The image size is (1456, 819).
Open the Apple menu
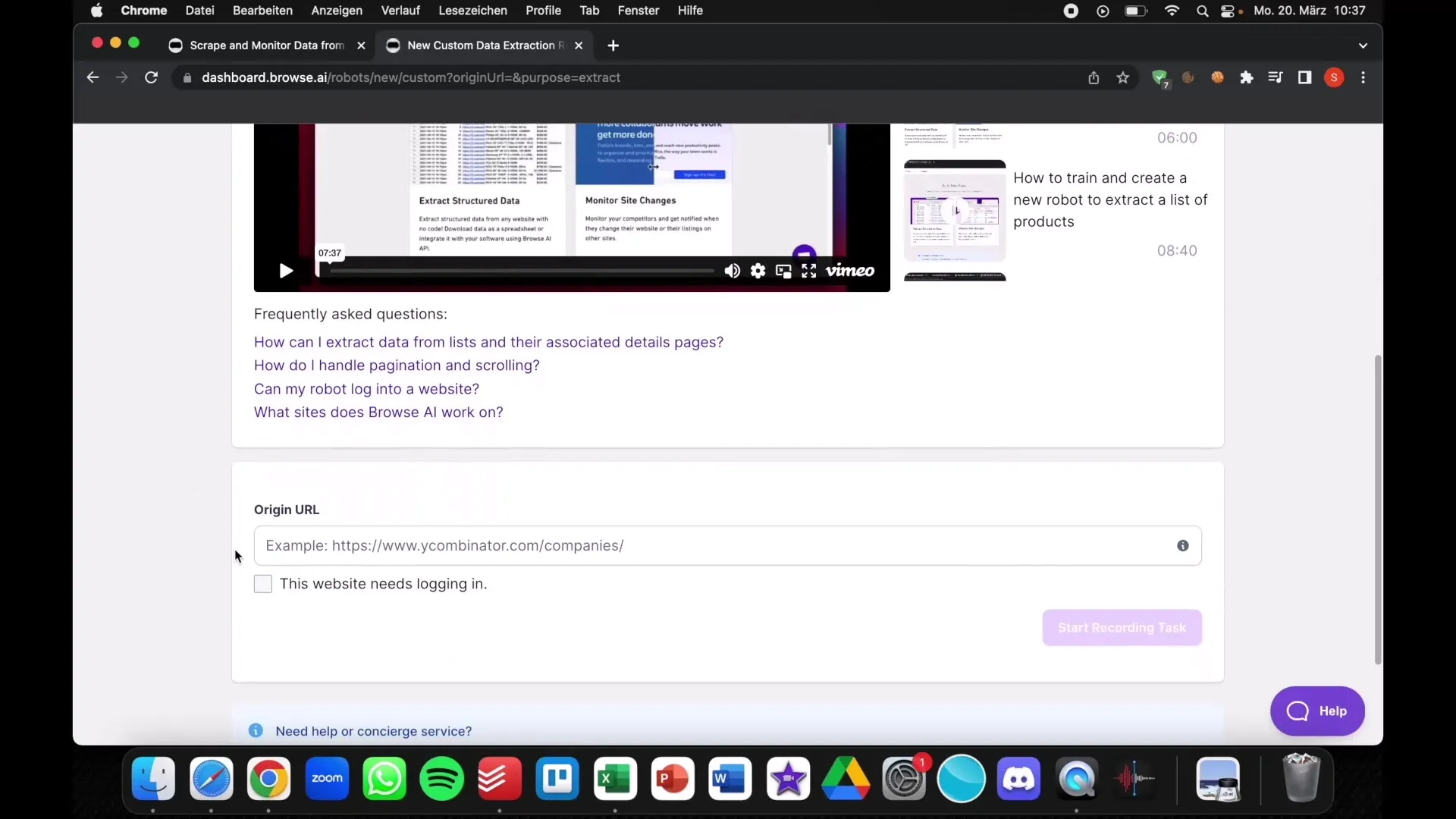tap(96, 11)
